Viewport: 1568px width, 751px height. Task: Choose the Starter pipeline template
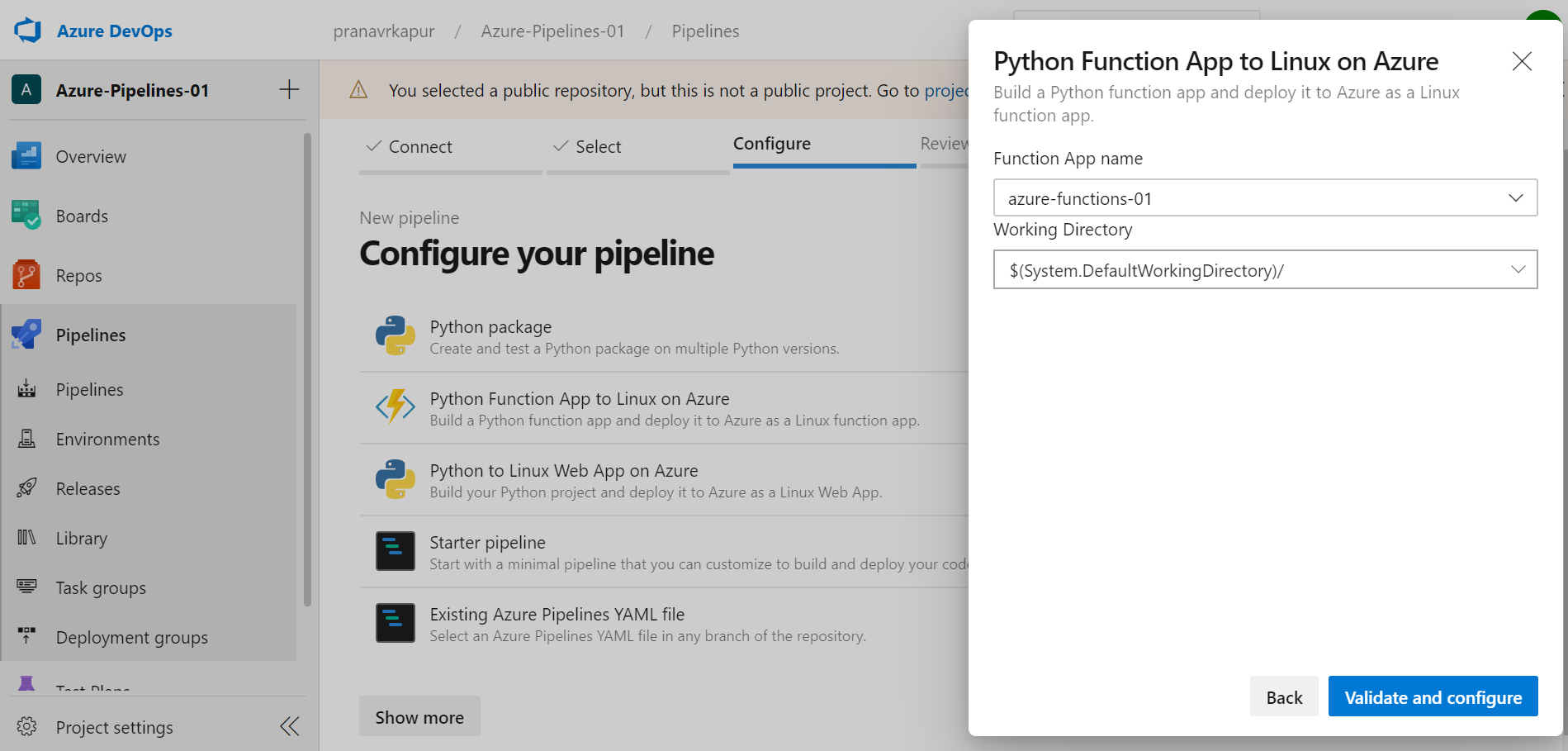[x=486, y=542]
